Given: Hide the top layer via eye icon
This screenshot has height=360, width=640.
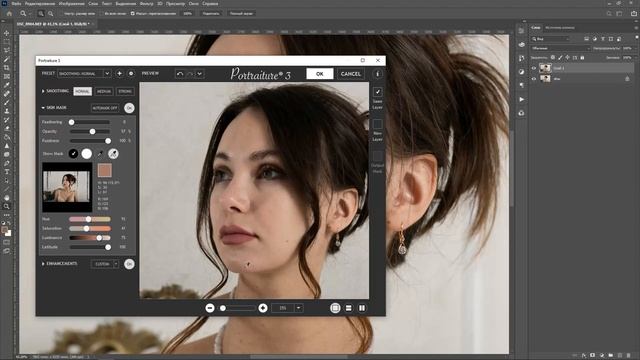Looking at the screenshot, I should tap(533, 68).
